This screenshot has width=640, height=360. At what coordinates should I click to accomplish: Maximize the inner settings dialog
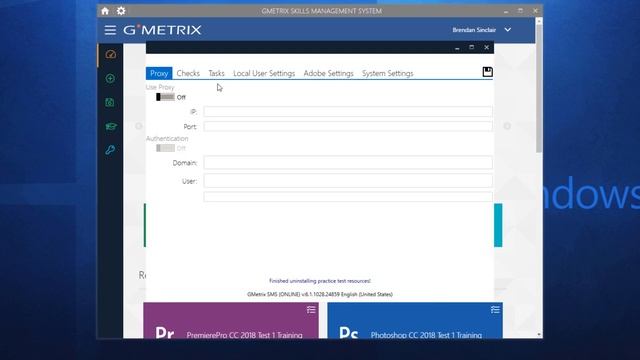tap(471, 47)
